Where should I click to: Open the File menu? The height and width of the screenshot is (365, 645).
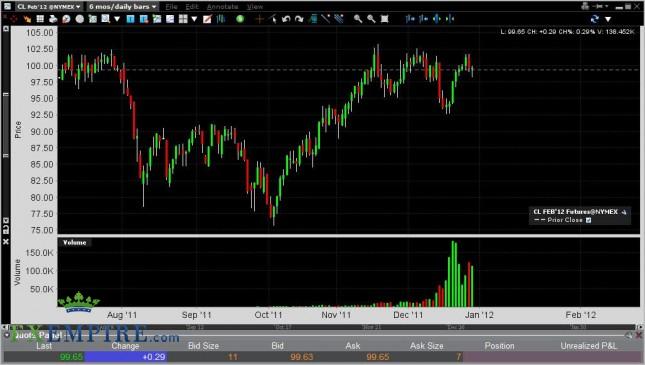(x=171, y=7)
